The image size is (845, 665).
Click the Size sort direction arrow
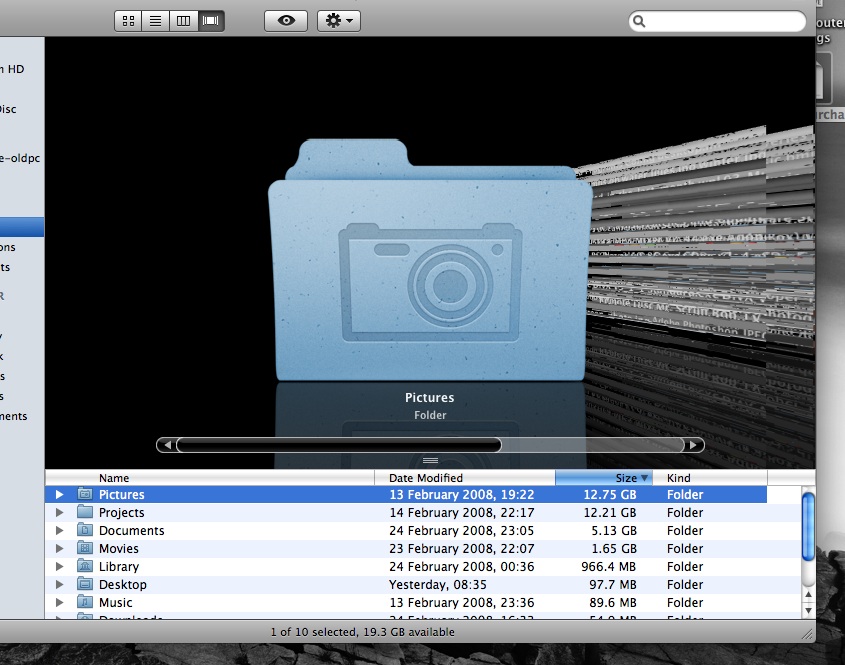click(x=644, y=478)
